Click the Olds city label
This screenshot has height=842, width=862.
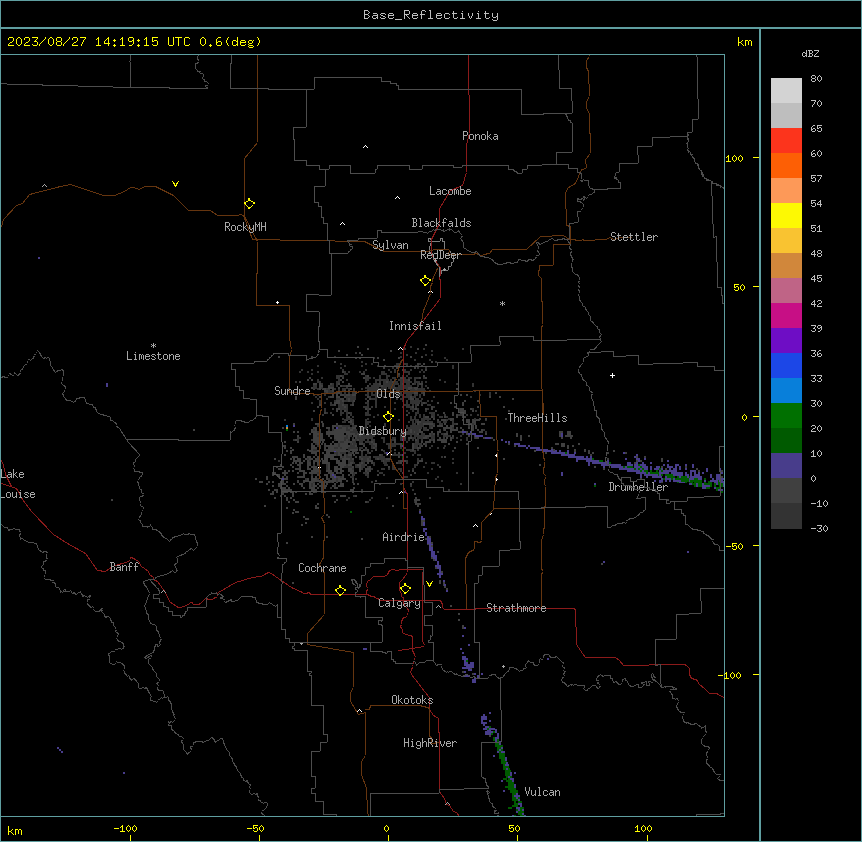pos(388,394)
